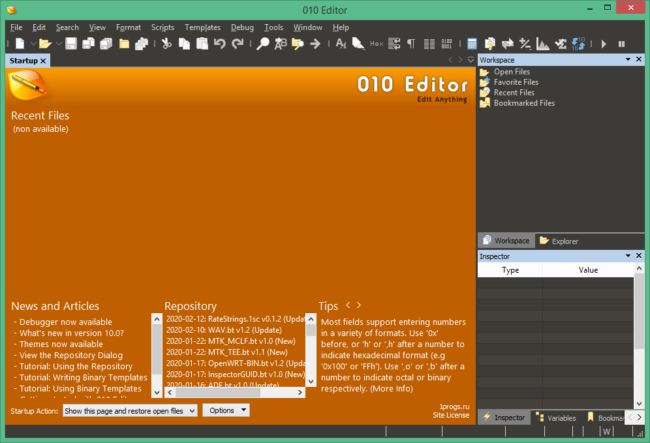
Task: Open 'Debugger now available' article link
Action: 65,322
